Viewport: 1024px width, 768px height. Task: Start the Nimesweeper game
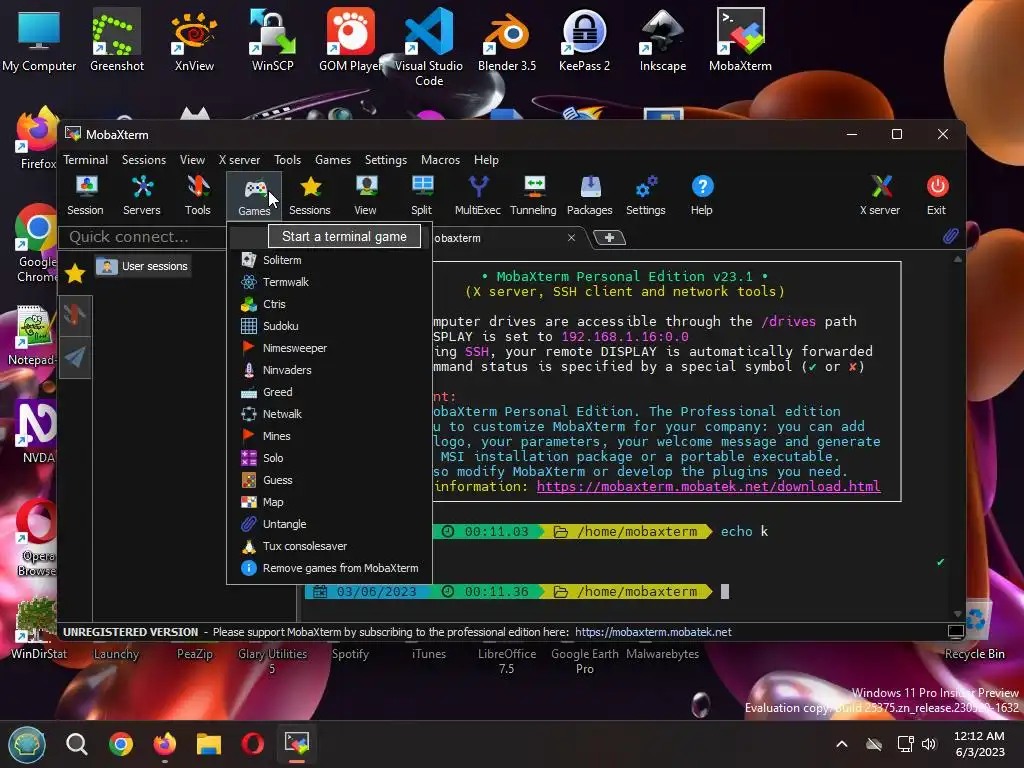[330, 348]
